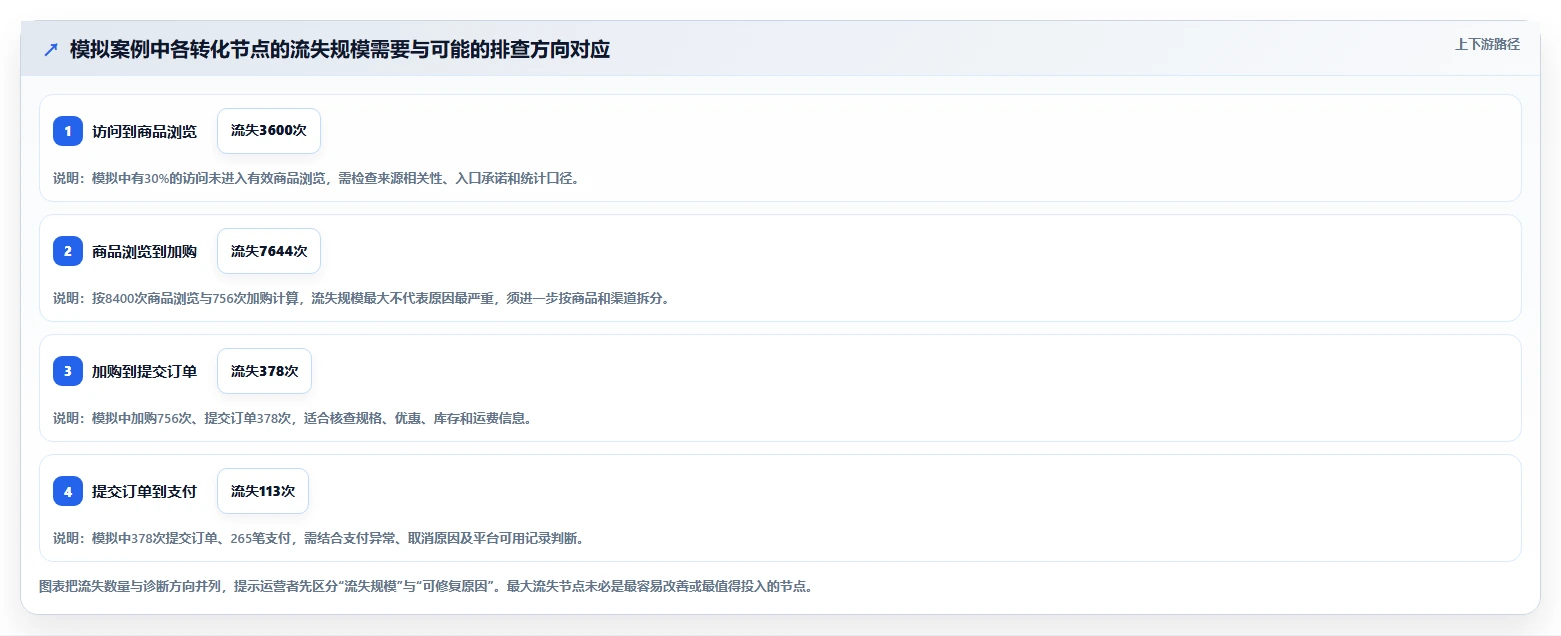Click the panel title 模拟案例中各转化节点的流失规模
This screenshot has height=636, width=1561.
click(x=340, y=50)
